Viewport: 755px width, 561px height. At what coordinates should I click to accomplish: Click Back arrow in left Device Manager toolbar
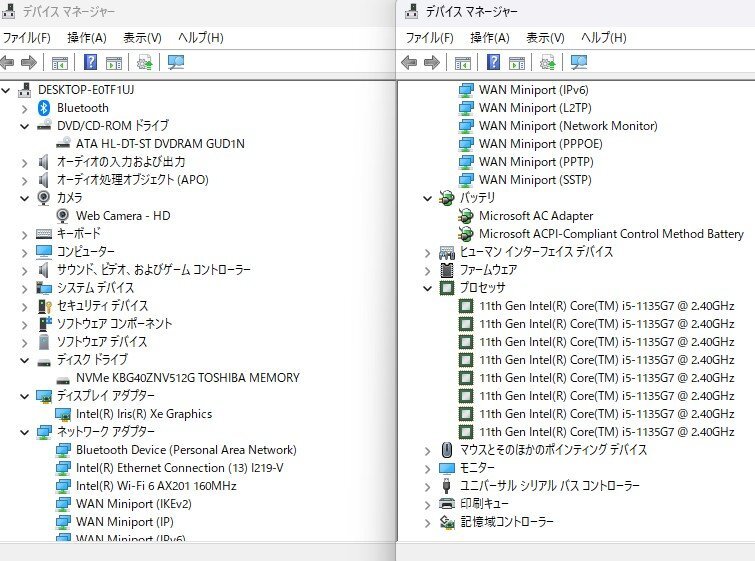(x=8, y=62)
